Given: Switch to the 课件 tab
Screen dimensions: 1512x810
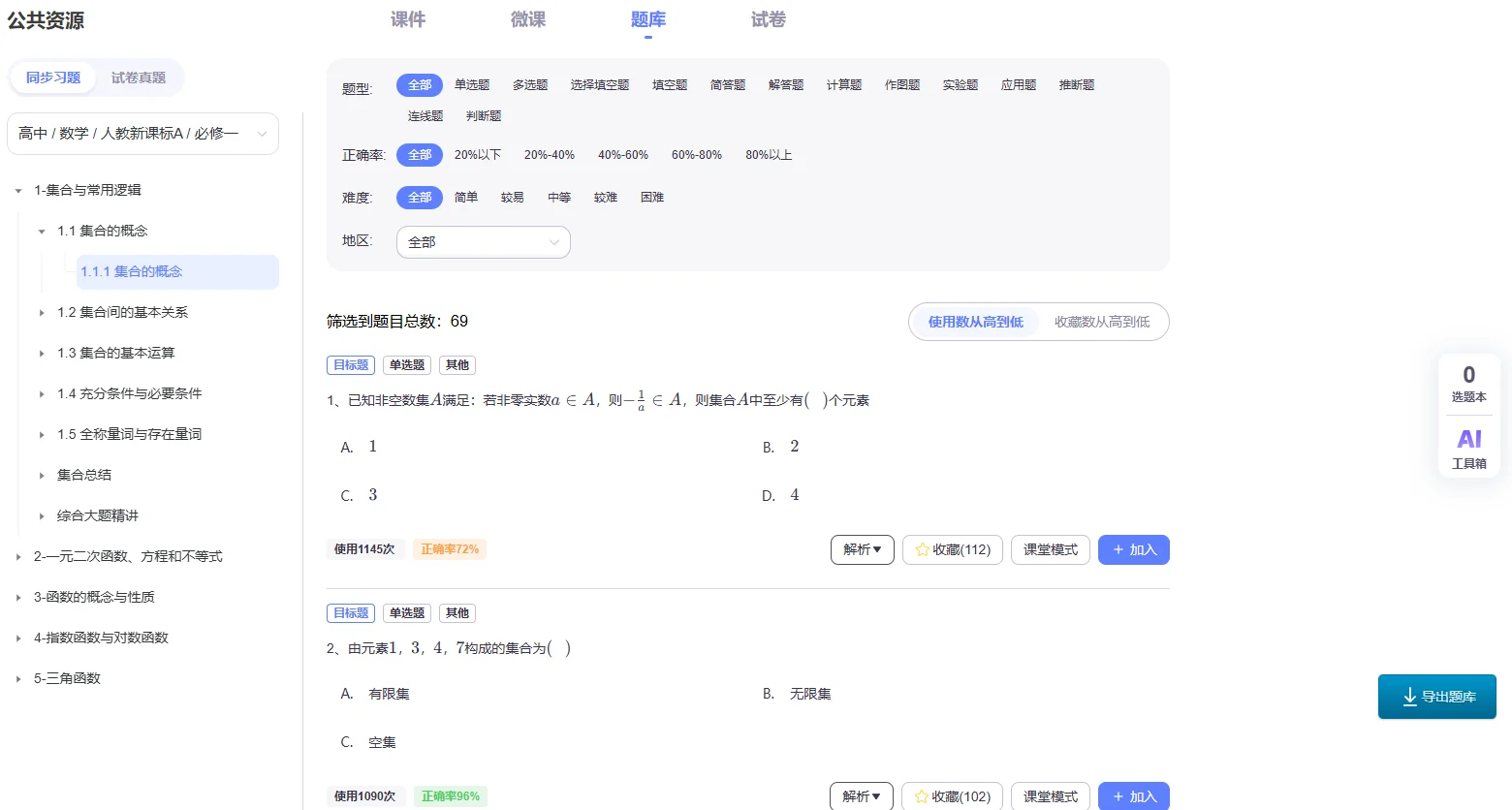Looking at the screenshot, I should 407,18.
